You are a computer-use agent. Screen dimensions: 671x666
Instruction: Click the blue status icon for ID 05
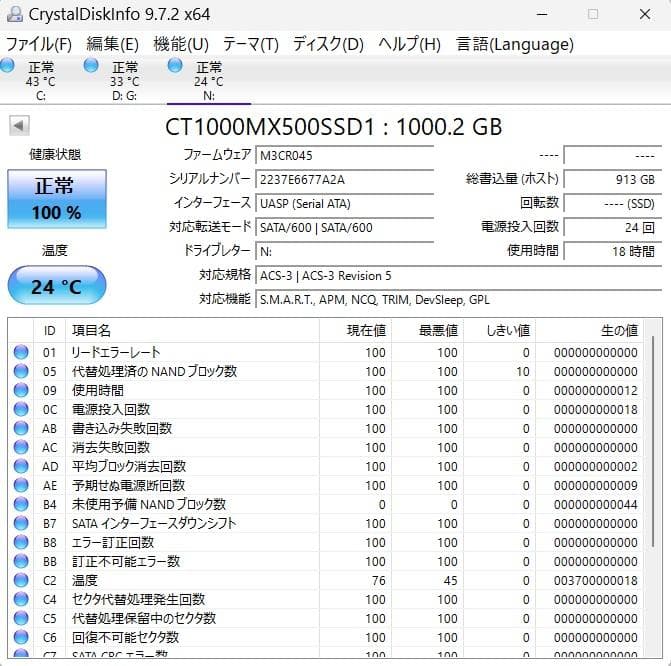(21, 371)
